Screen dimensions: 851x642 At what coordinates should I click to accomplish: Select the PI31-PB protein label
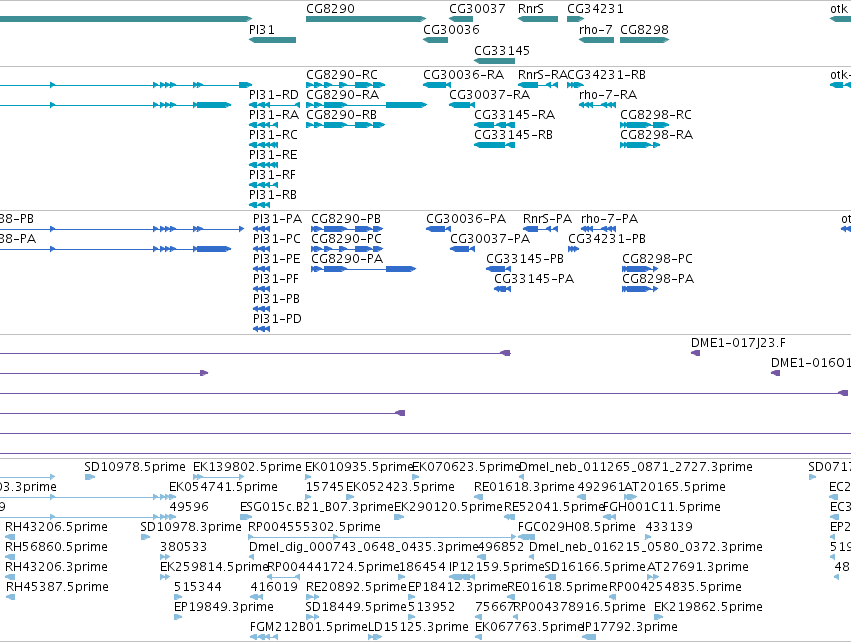(276, 299)
